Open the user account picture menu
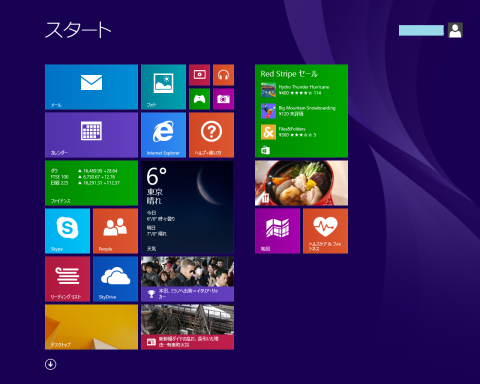Image resolution: width=480 pixels, height=384 pixels. 455,30
